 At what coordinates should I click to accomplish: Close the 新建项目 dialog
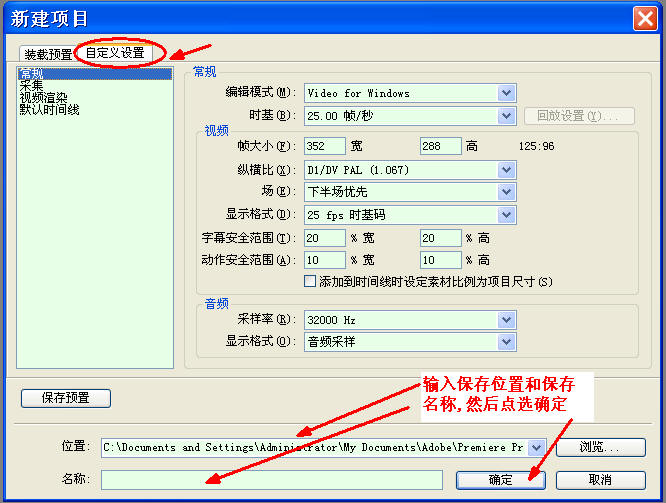(645, 19)
